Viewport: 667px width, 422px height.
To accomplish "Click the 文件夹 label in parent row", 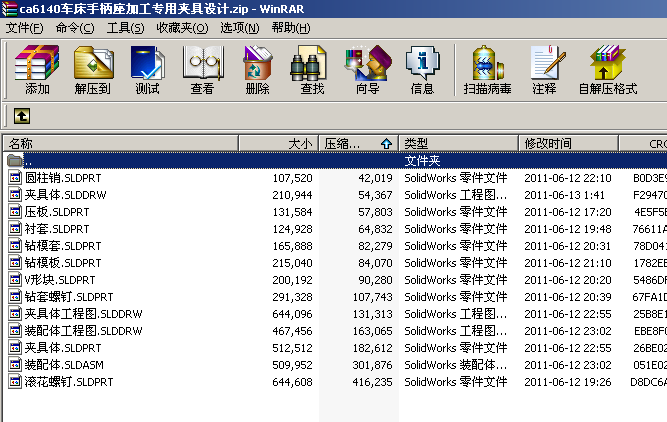I will tap(422, 161).
